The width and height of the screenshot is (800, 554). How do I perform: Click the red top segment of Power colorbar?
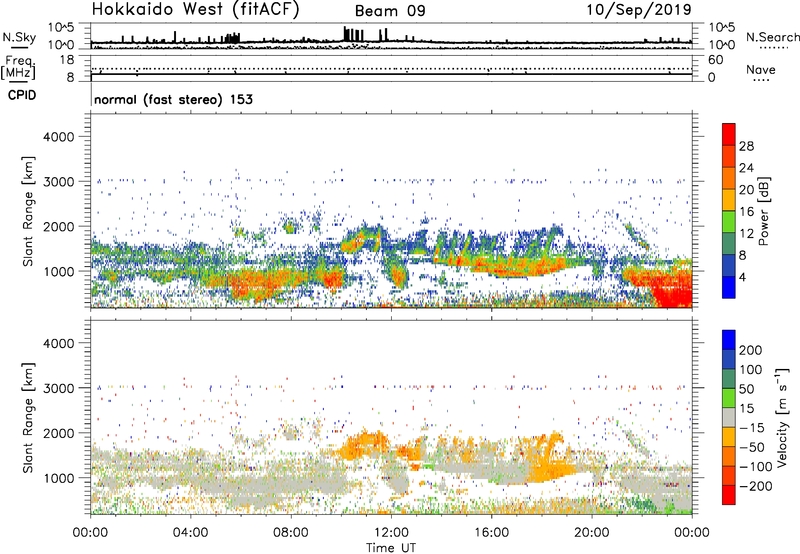pos(729,134)
